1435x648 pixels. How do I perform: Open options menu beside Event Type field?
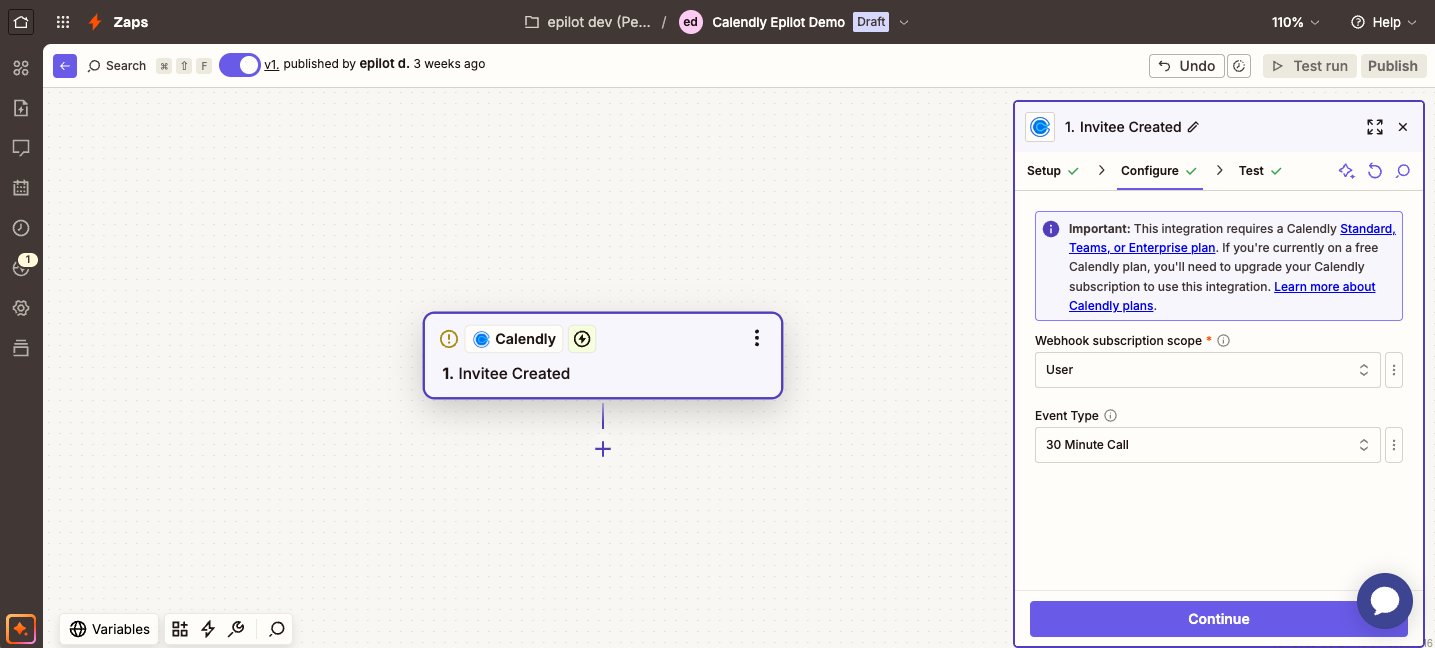1394,445
